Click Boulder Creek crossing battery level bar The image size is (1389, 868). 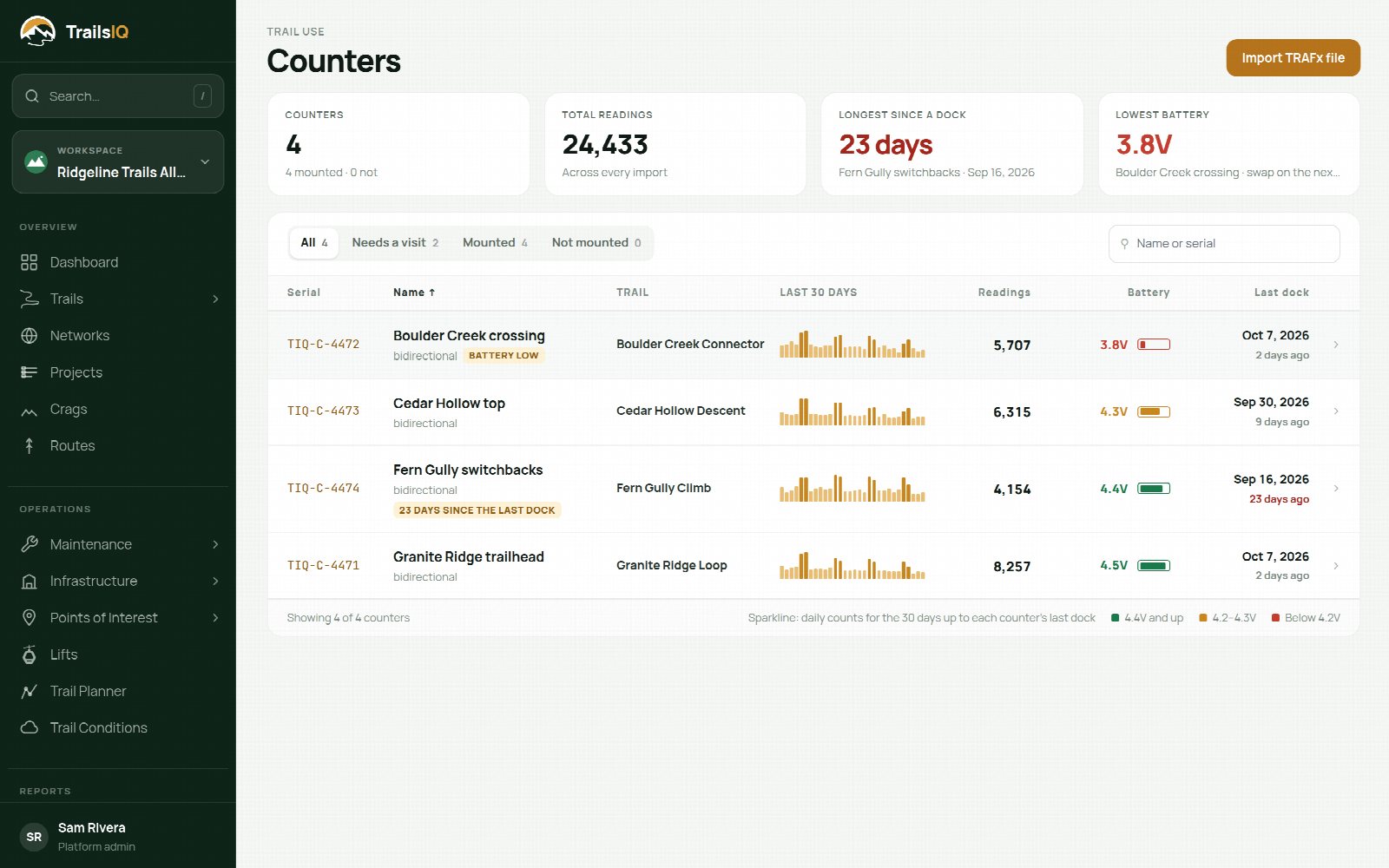(x=1154, y=345)
